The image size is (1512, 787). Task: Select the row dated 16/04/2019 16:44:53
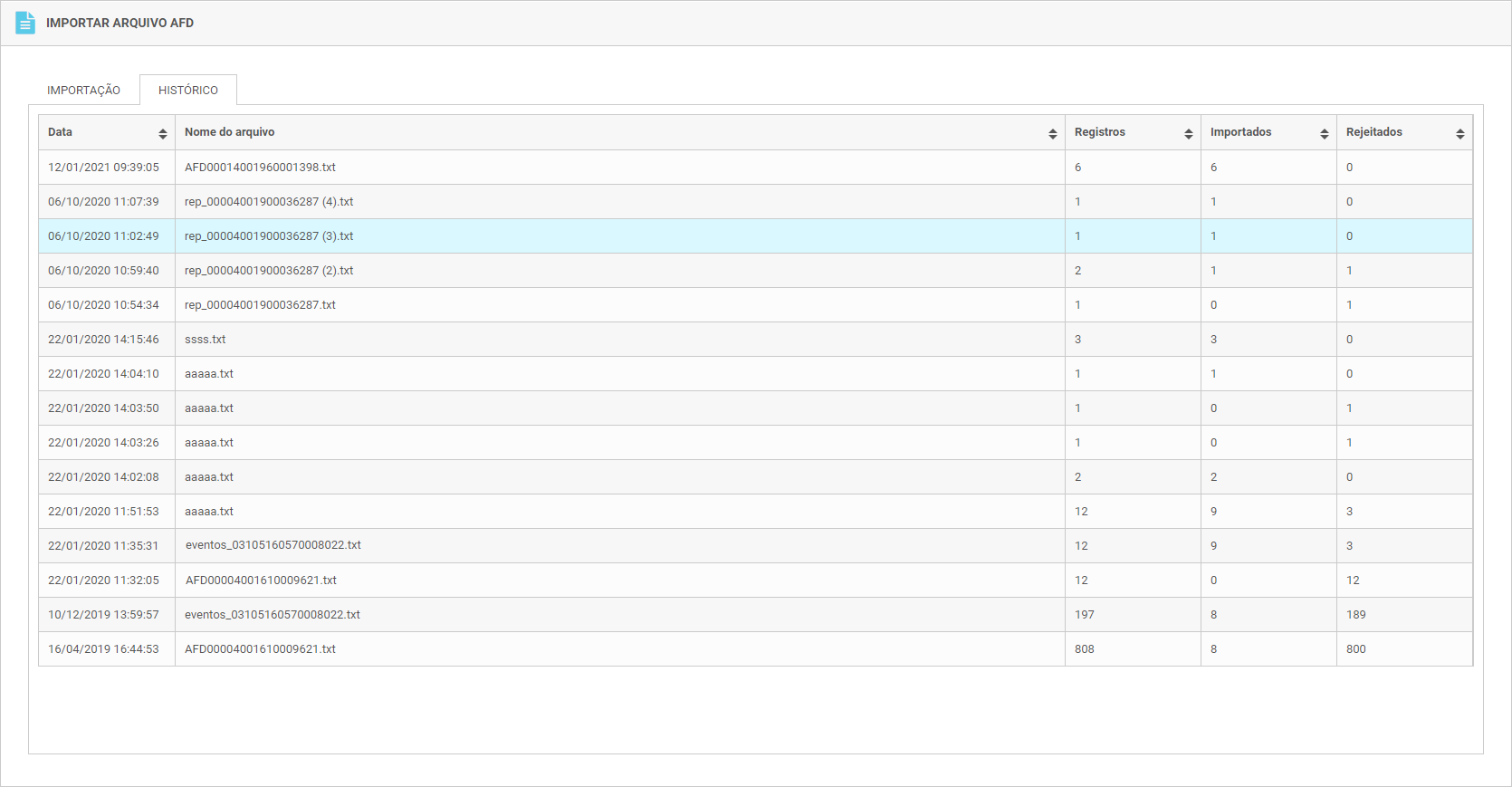103,649
